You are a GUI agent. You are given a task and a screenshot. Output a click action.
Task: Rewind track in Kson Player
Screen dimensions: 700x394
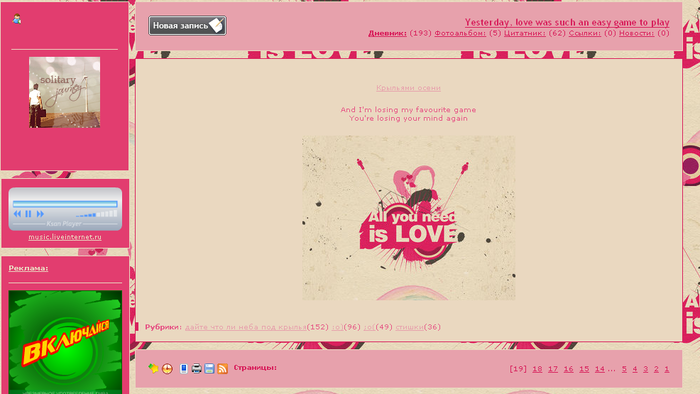pos(17,214)
